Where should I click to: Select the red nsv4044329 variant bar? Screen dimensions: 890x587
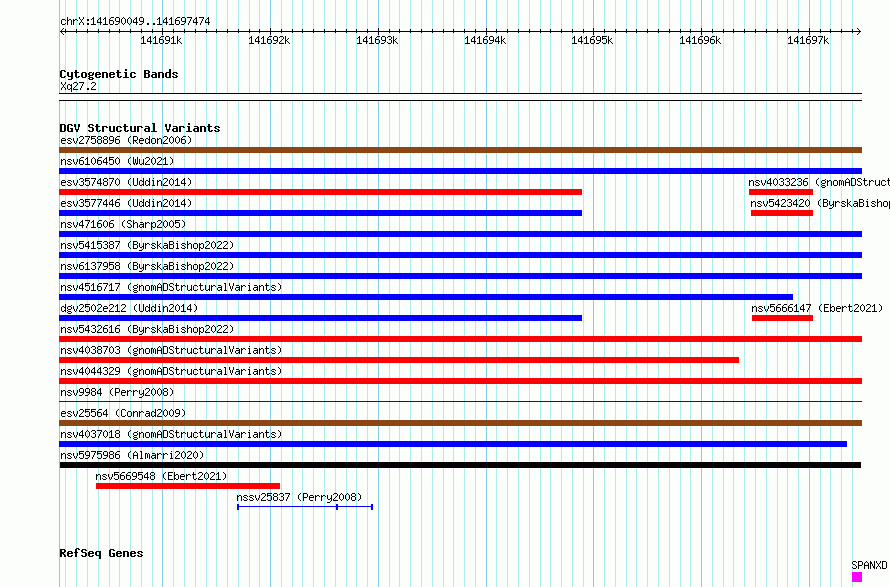[x=460, y=381]
